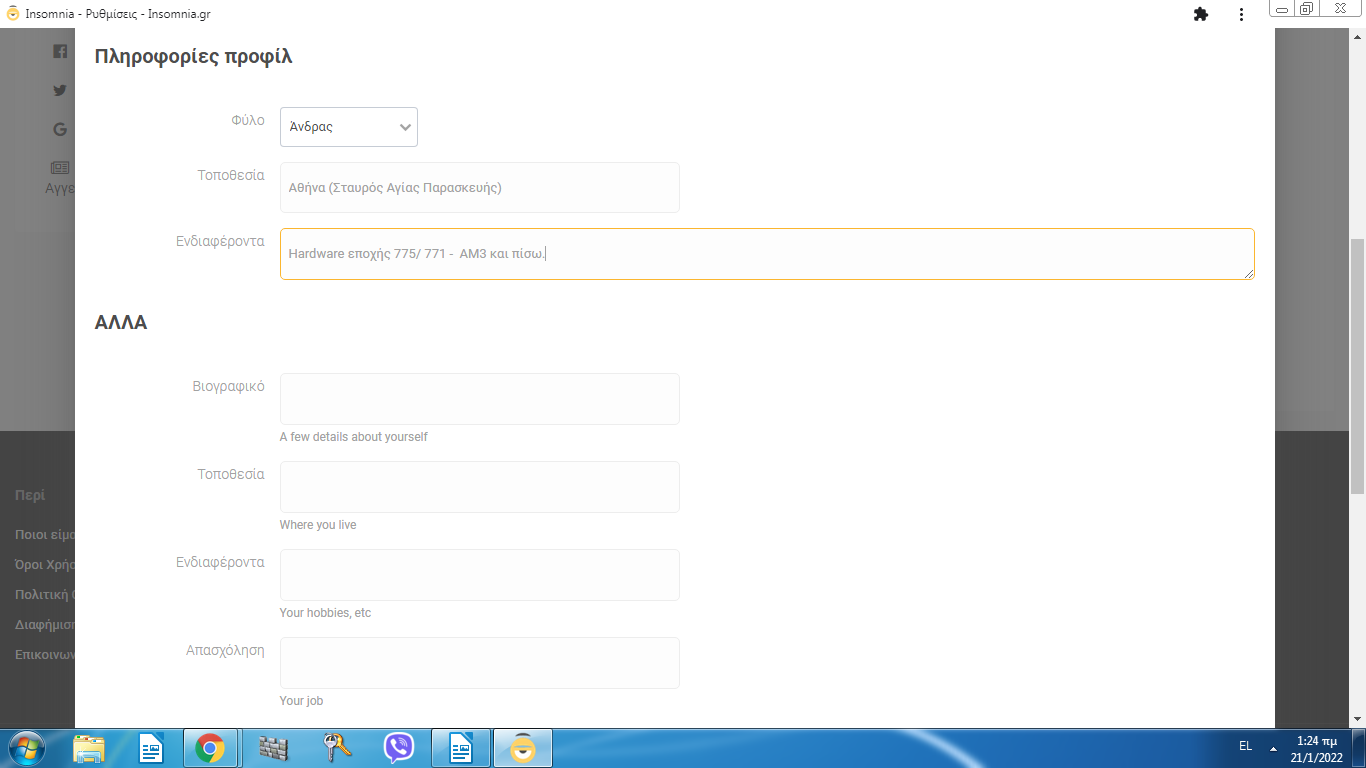Click the scrollbar down arrow
The width and height of the screenshot is (1366, 768).
pos(1357,719)
